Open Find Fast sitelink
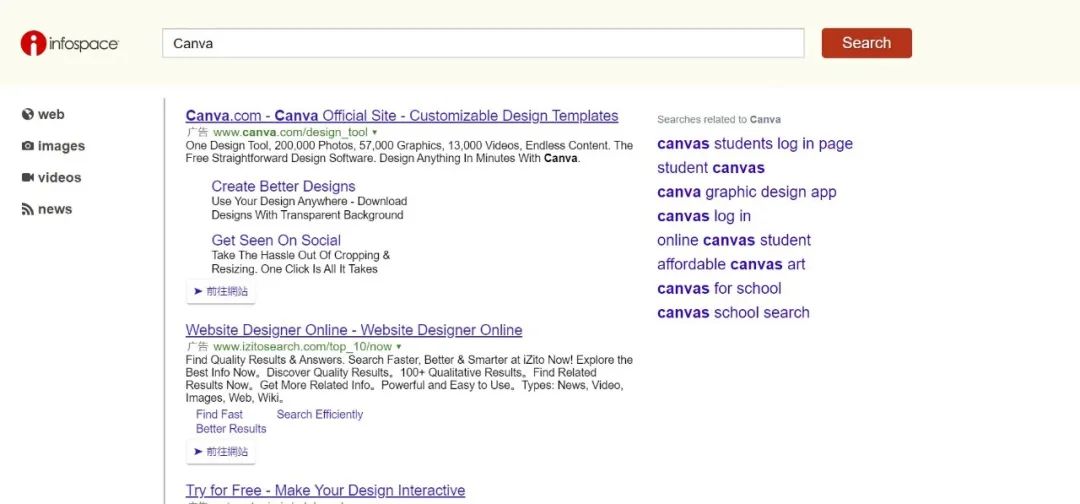 point(219,414)
